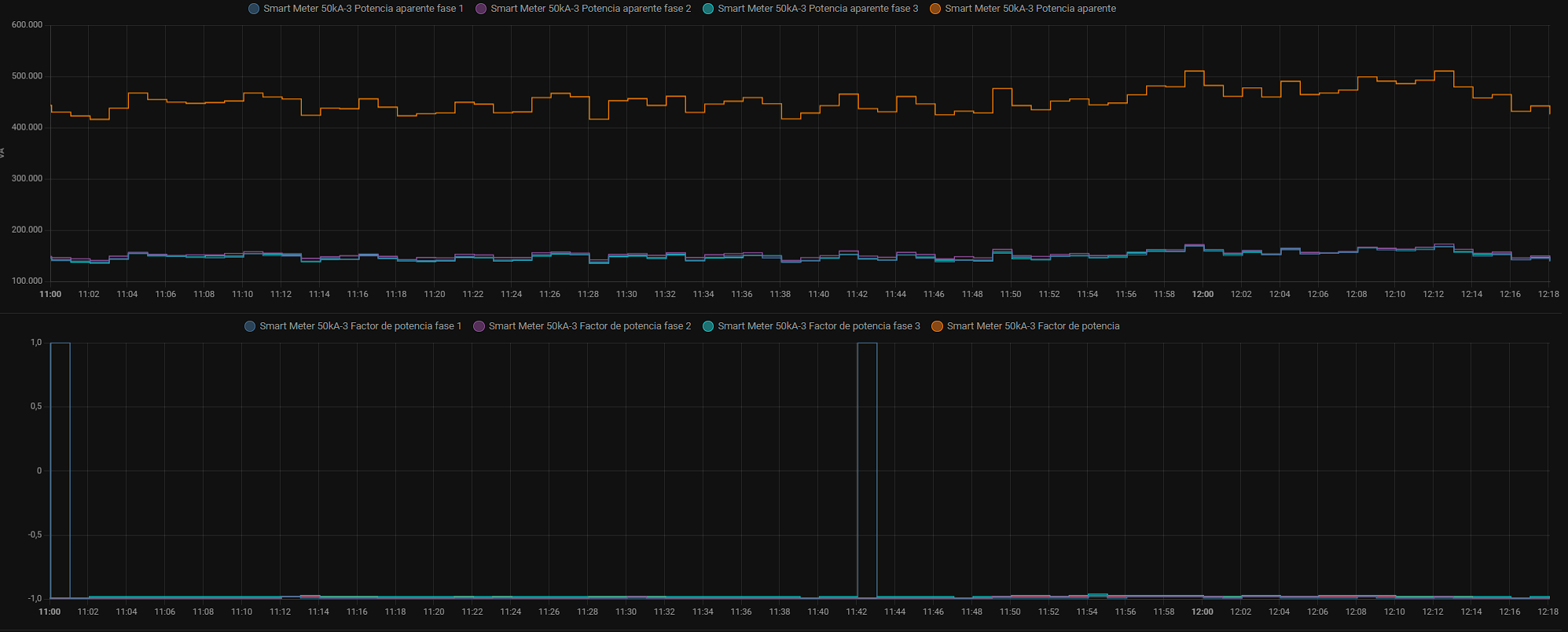The width and height of the screenshot is (1568, 632).
Task: Click the purple circle for Factor de potencia fase 2
Action: (479, 326)
